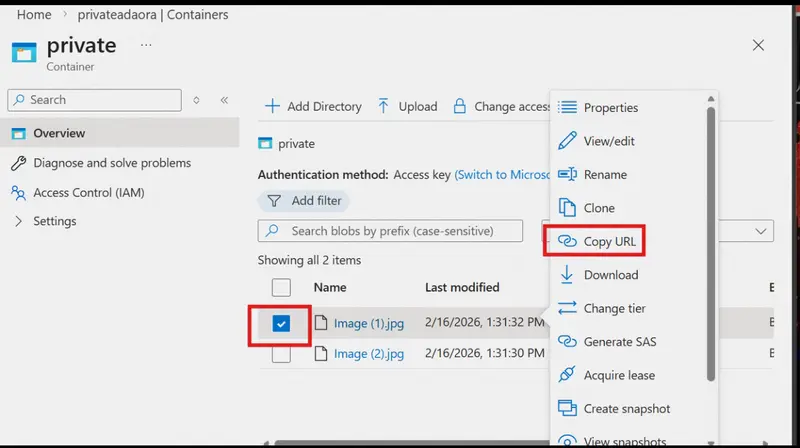This screenshot has height=448, width=800.
Task: Go to Home breadcrumb
Action: (34, 15)
